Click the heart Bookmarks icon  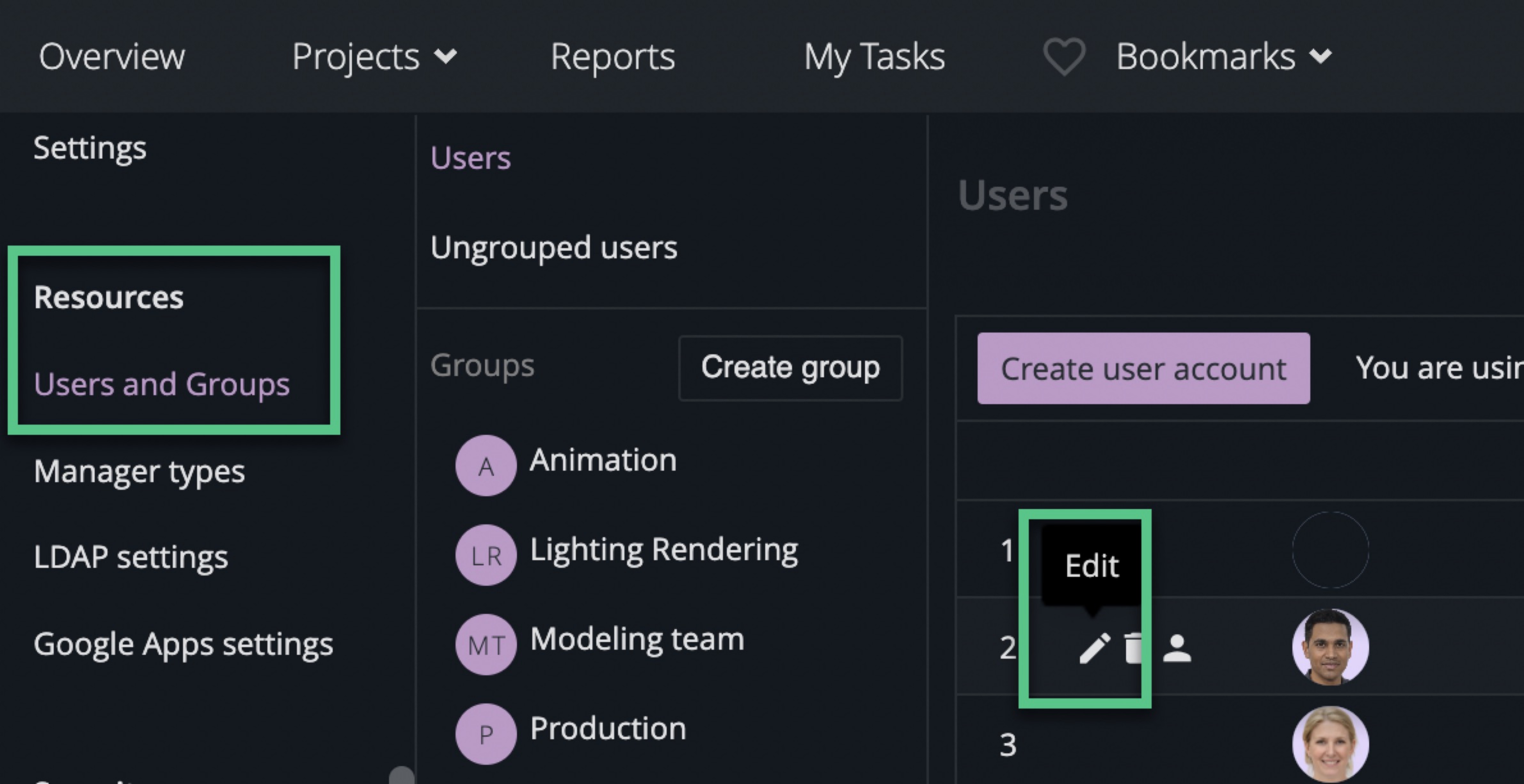(x=1064, y=57)
